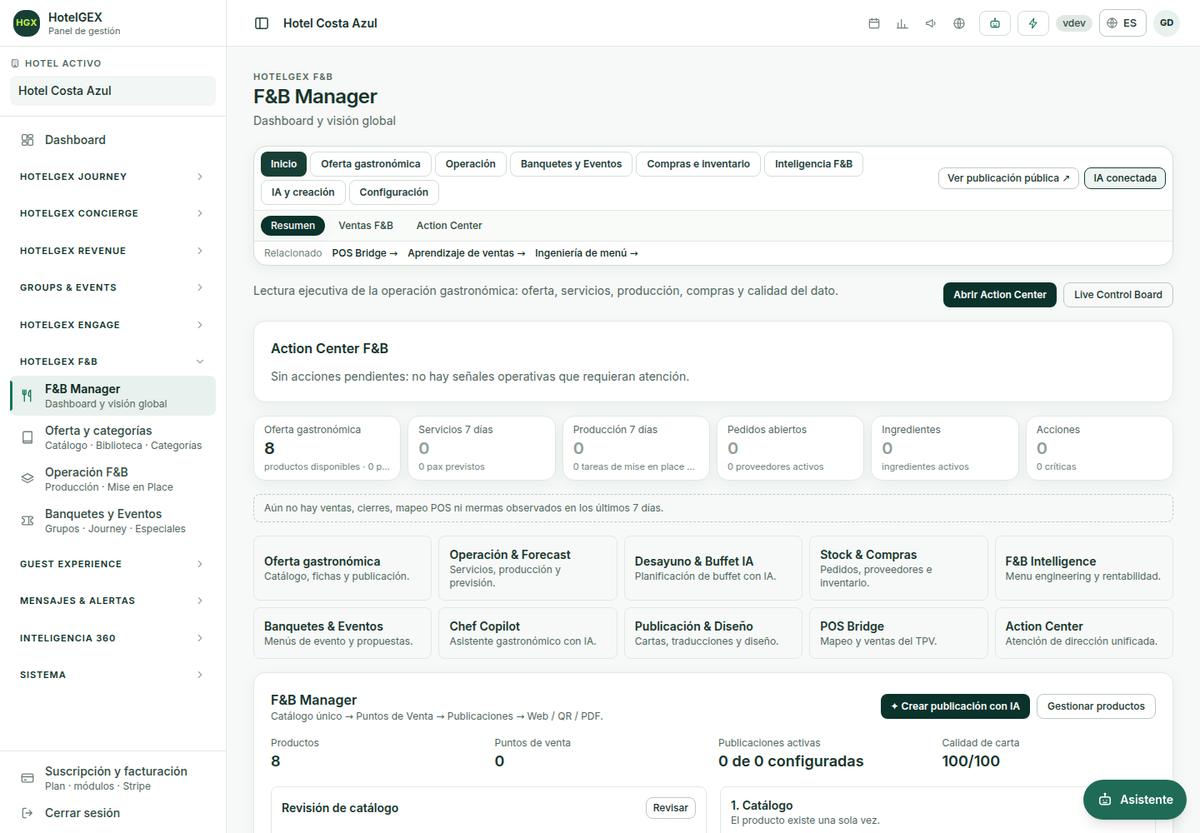Image resolution: width=1200 pixels, height=833 pixels.
Task: Click the card icon for Suscripción y facturación
Action: tap(28, 778)
